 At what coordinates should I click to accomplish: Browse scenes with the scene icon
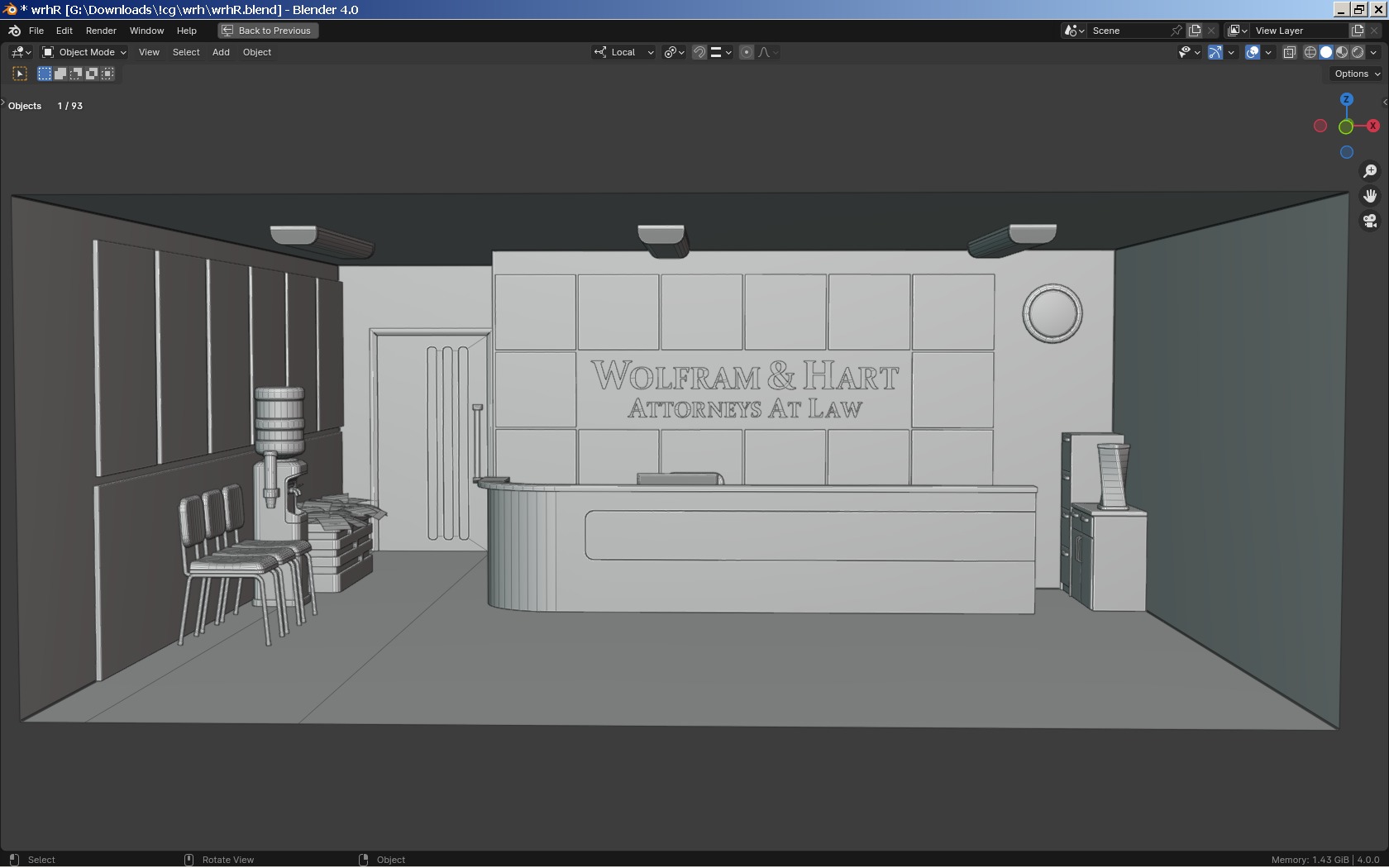tap(1074, 31)
